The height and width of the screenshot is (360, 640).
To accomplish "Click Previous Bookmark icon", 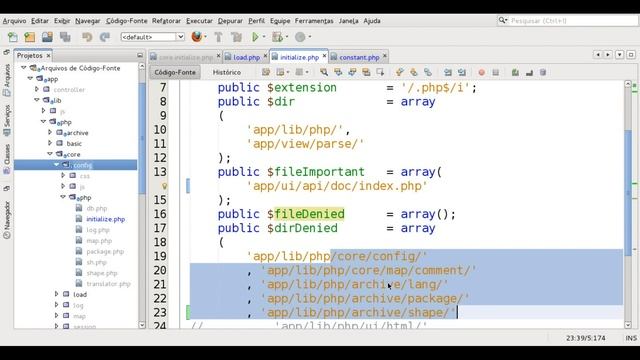I will 400,72.
